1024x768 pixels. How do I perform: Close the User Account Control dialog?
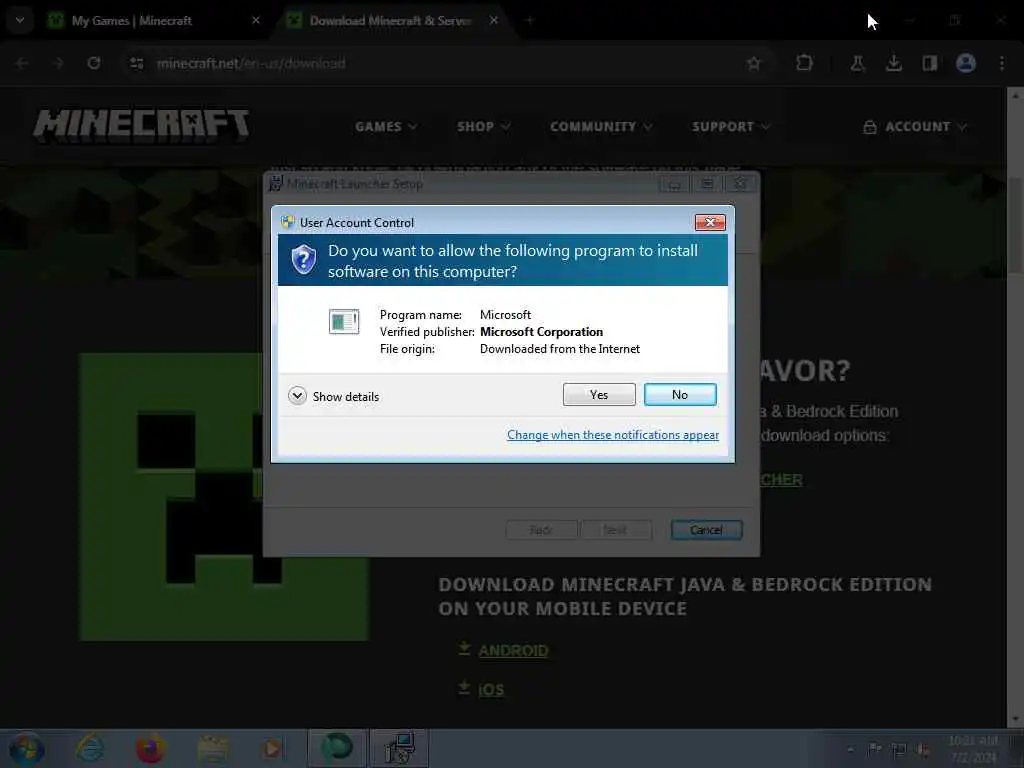coord(710,223)
